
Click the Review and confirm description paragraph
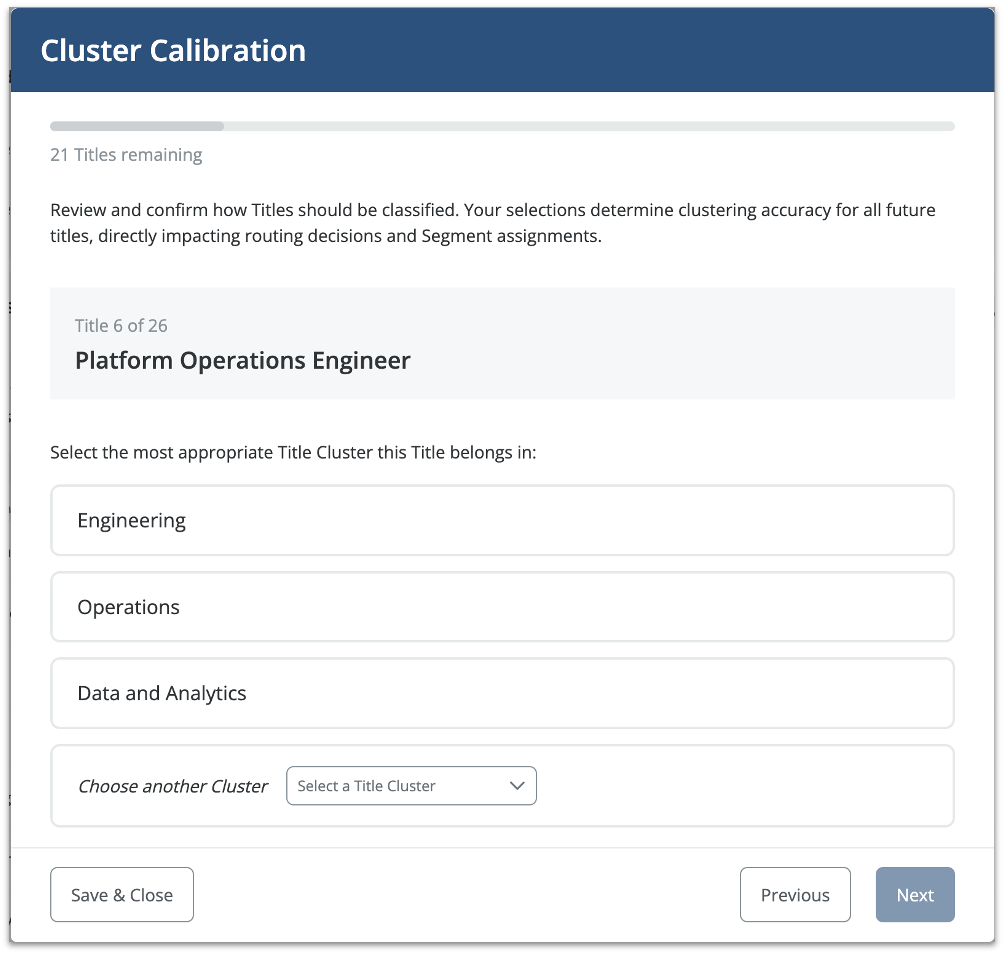(492, 225)
